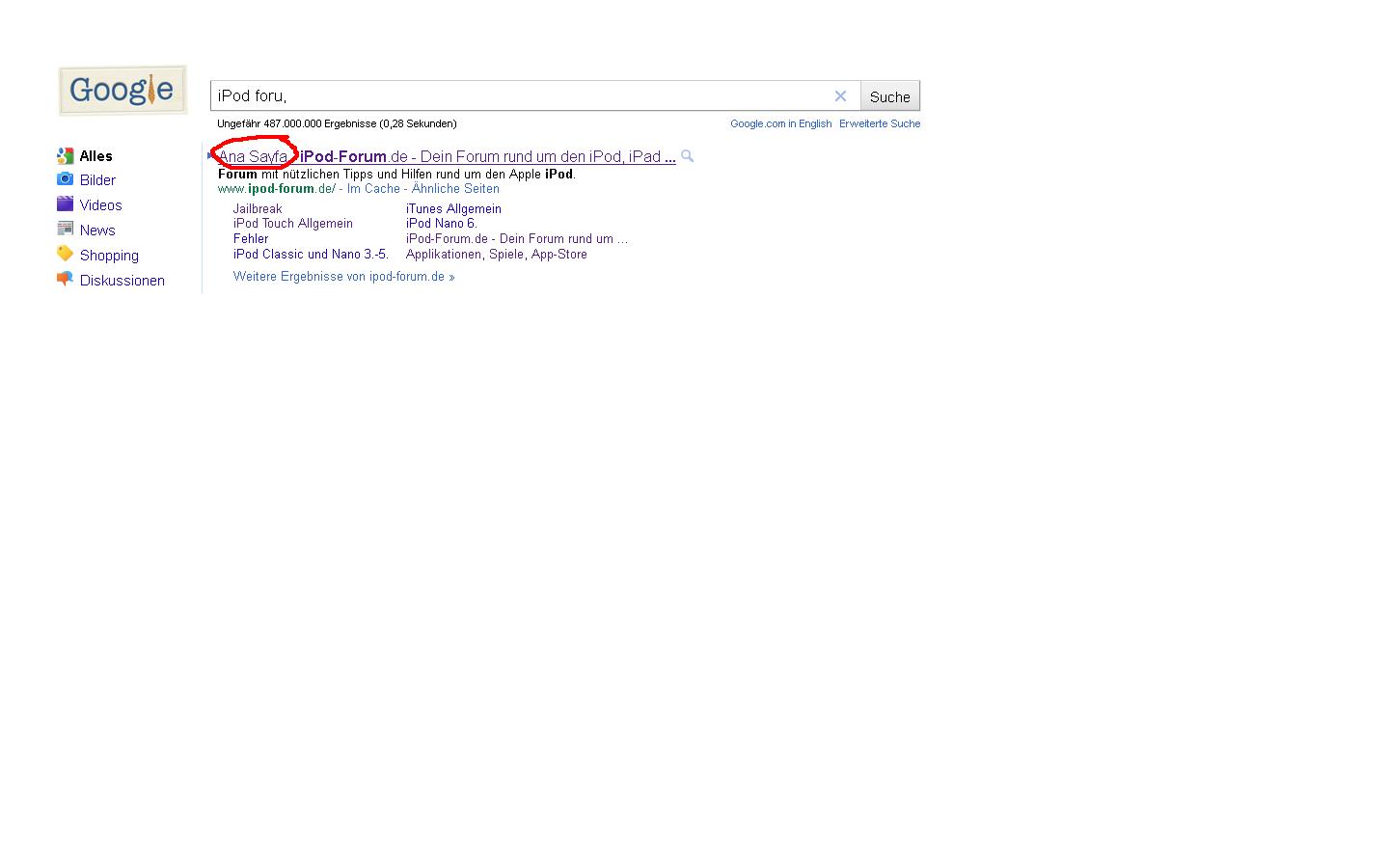Switch to Shopping search results
The width and height of the screenshot is (1389, 868).
tap(109, 256)
